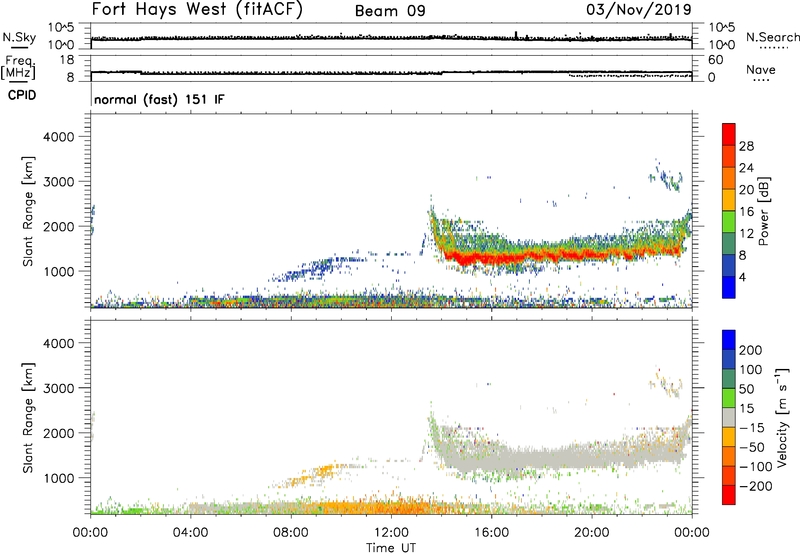Screen dimensions: 800x554
Task: Click the '-50' label on velocity colorbar
Action: (752, 447)
